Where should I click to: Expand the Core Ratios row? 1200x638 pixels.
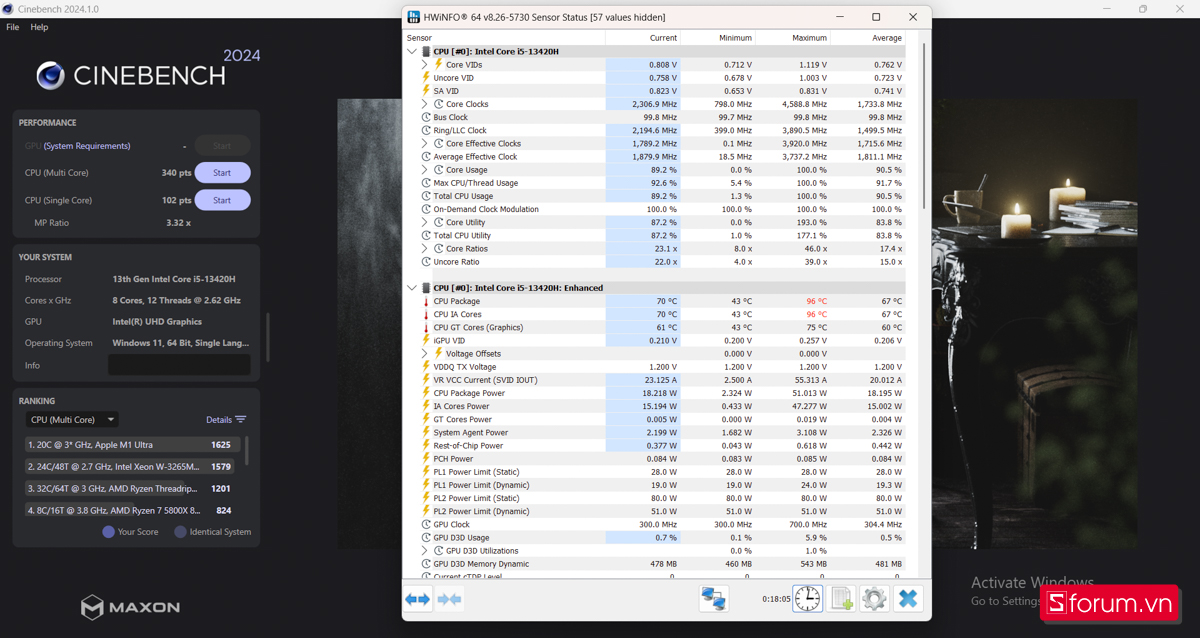(425, 248)
